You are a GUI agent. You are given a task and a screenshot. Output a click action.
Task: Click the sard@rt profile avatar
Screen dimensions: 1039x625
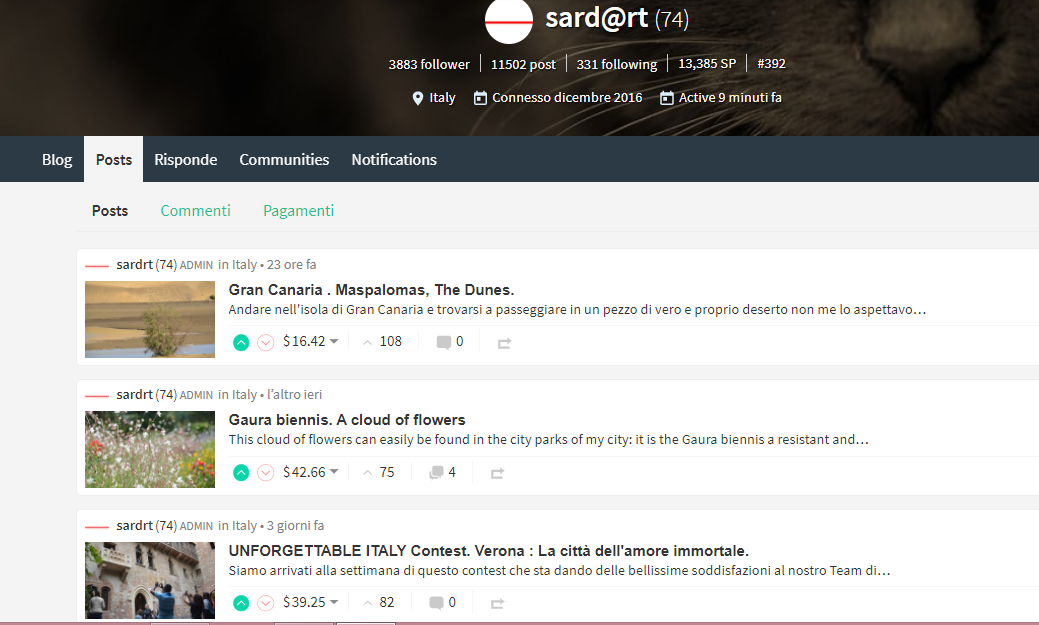(509, 20)
